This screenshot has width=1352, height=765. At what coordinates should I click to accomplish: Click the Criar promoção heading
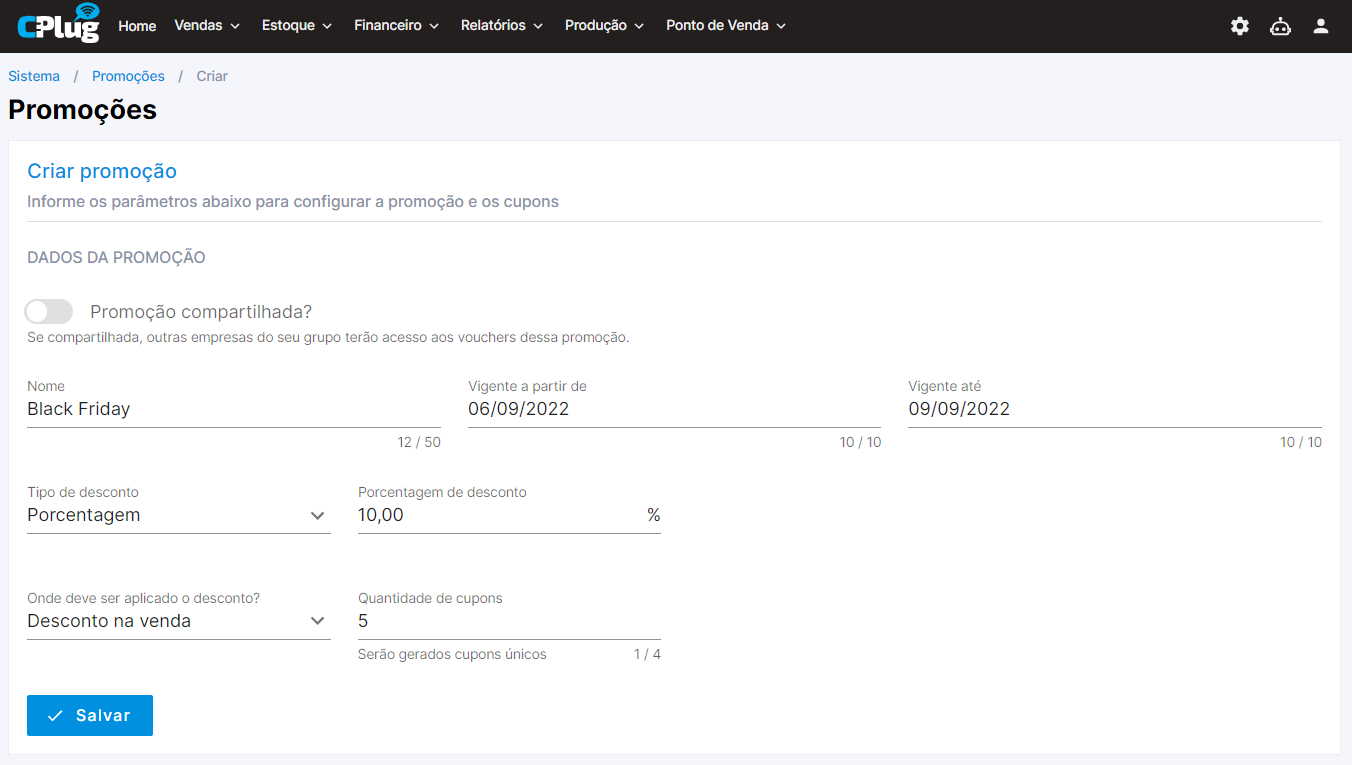point(102,171)
